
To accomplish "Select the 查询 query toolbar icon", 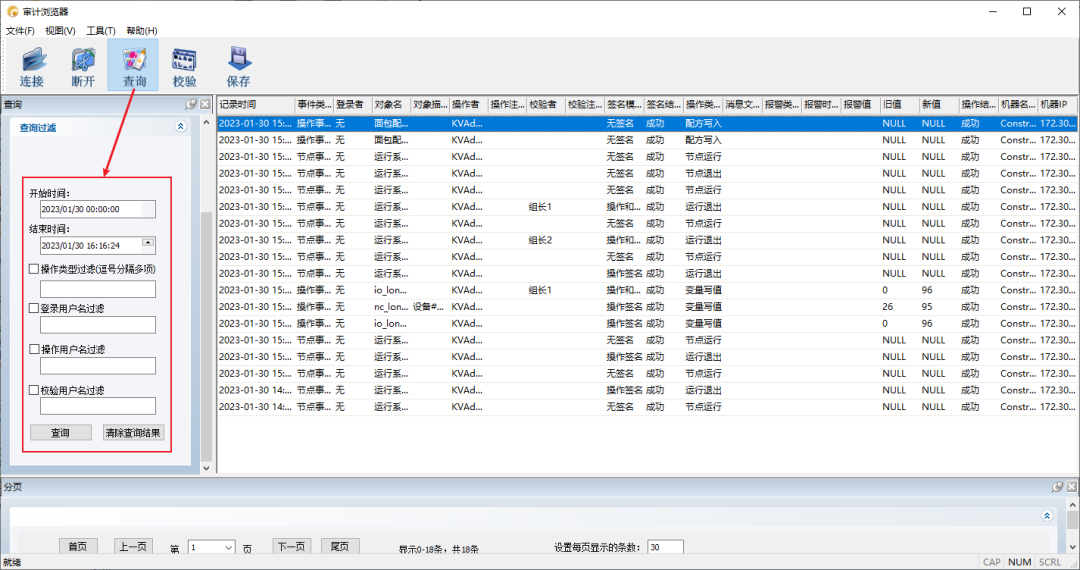I will 134,66.
